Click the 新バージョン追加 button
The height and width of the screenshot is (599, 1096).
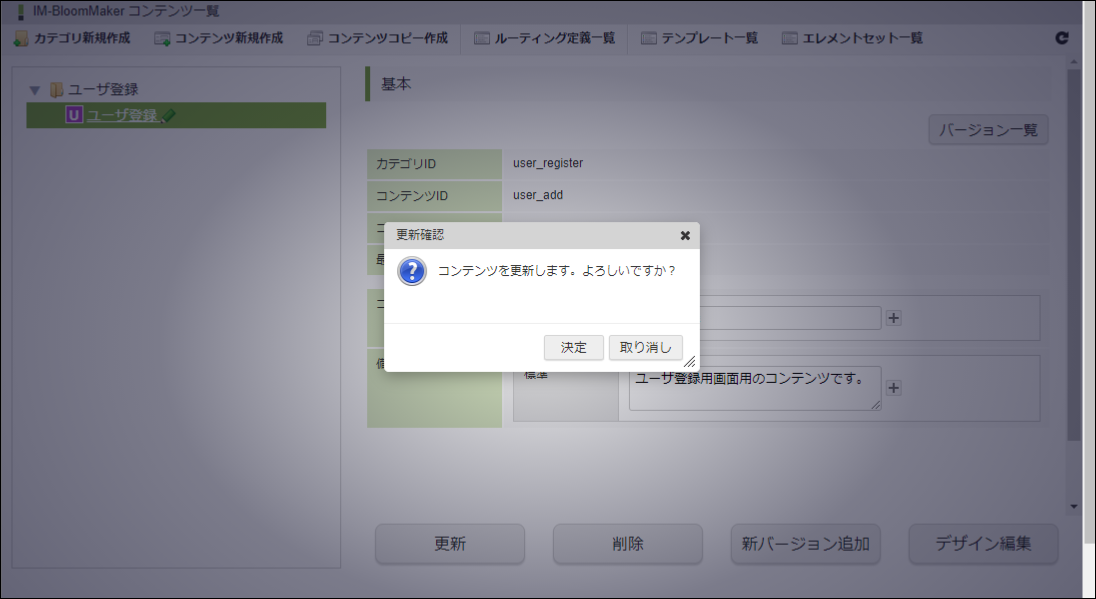click(x=805, y=544)
